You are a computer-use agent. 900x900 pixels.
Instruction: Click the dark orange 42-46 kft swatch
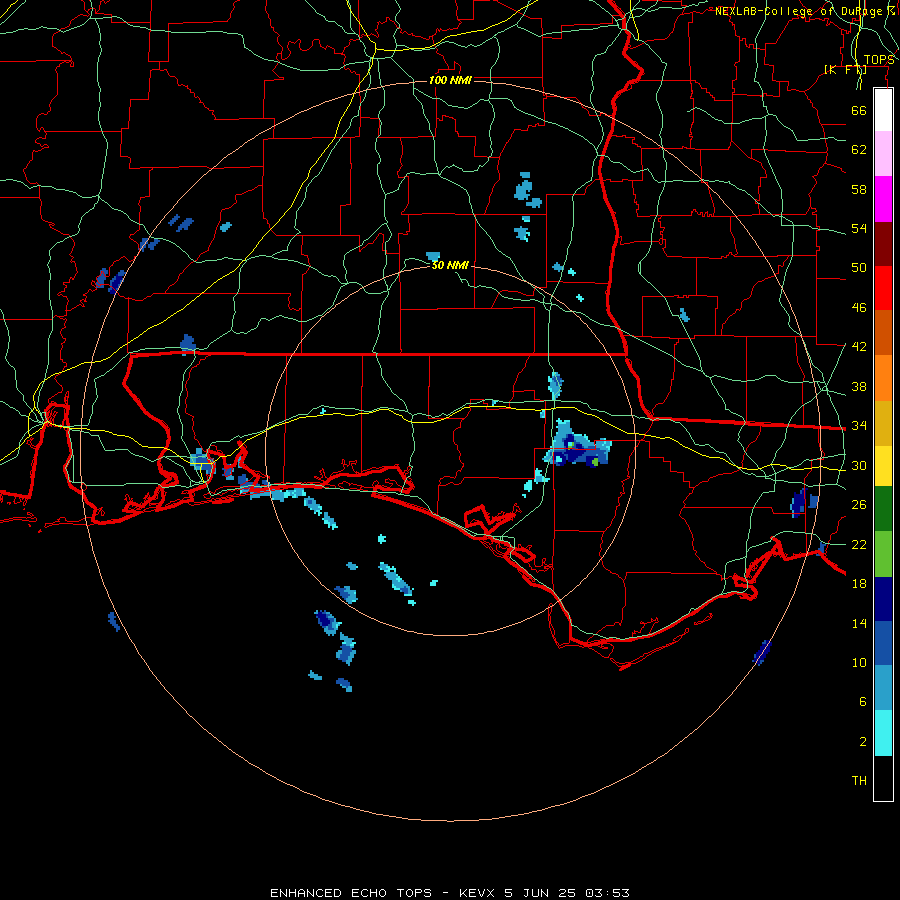pyautogui.click(x=883, y=333)
